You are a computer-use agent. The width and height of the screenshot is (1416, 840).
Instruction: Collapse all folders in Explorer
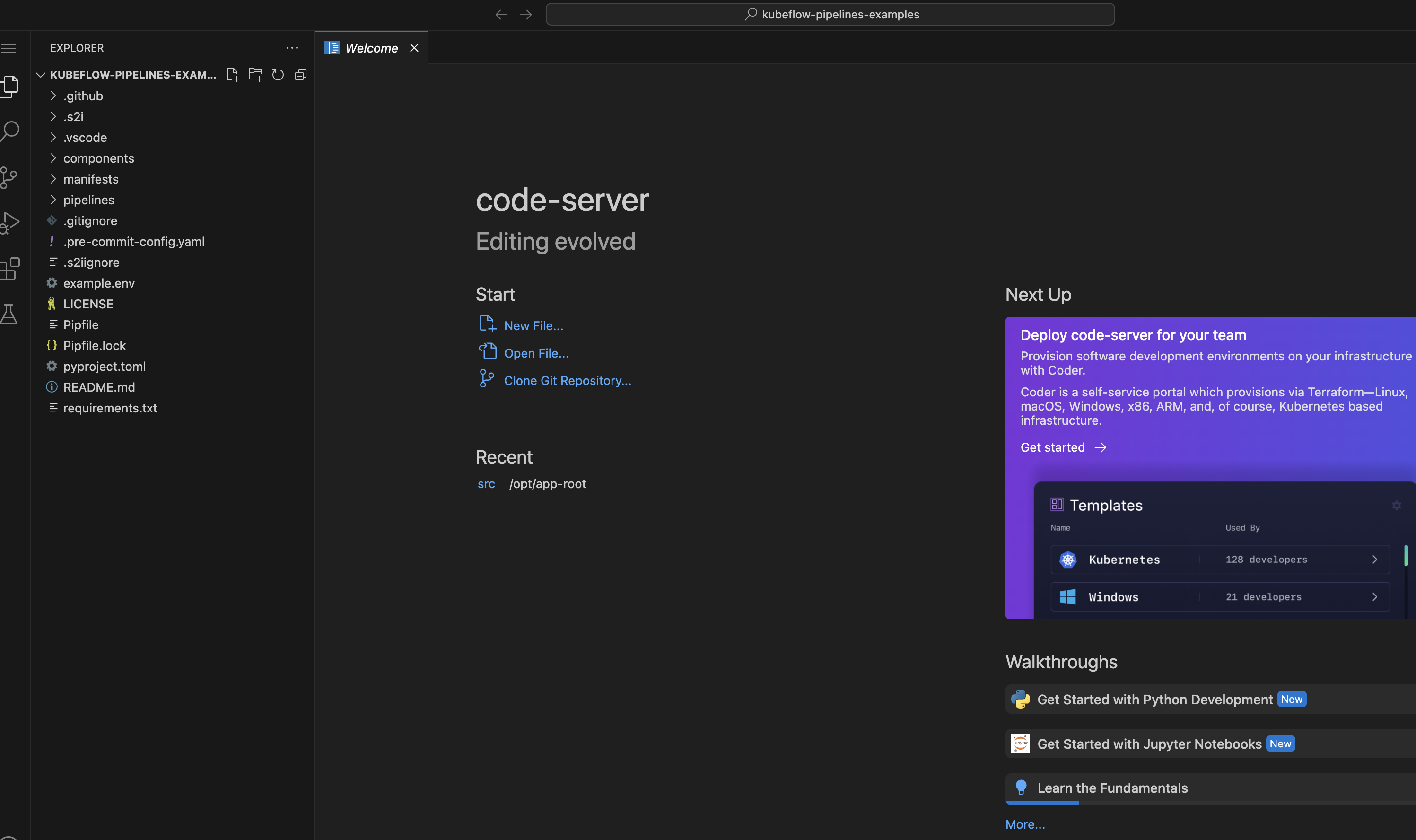coord(300,75)
